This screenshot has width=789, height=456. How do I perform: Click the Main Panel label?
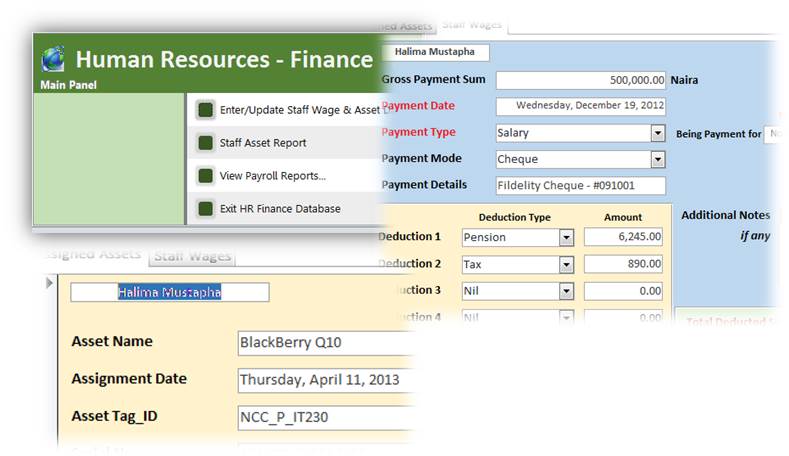(x=68, y=85)
